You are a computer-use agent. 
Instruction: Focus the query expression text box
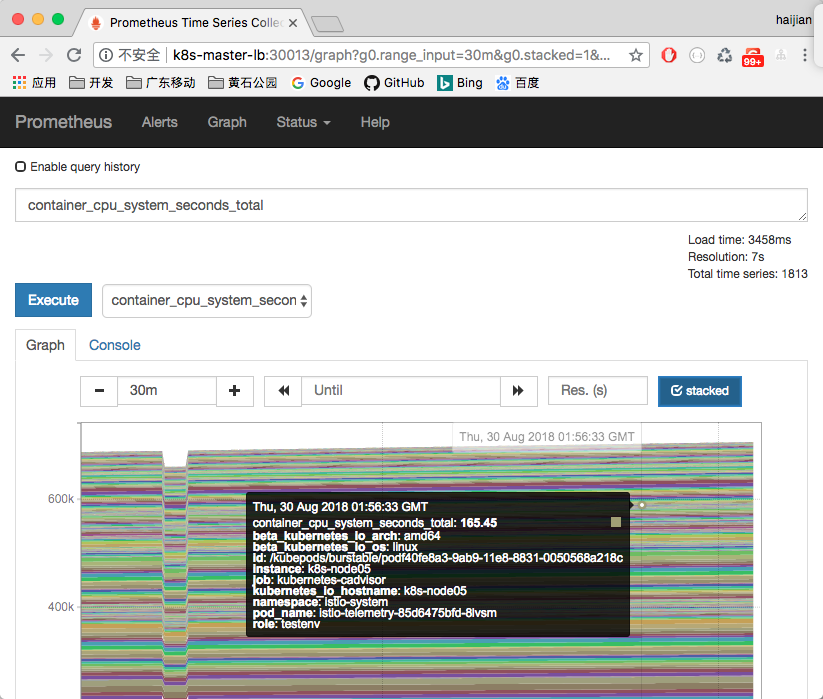(x=411, y=205)
